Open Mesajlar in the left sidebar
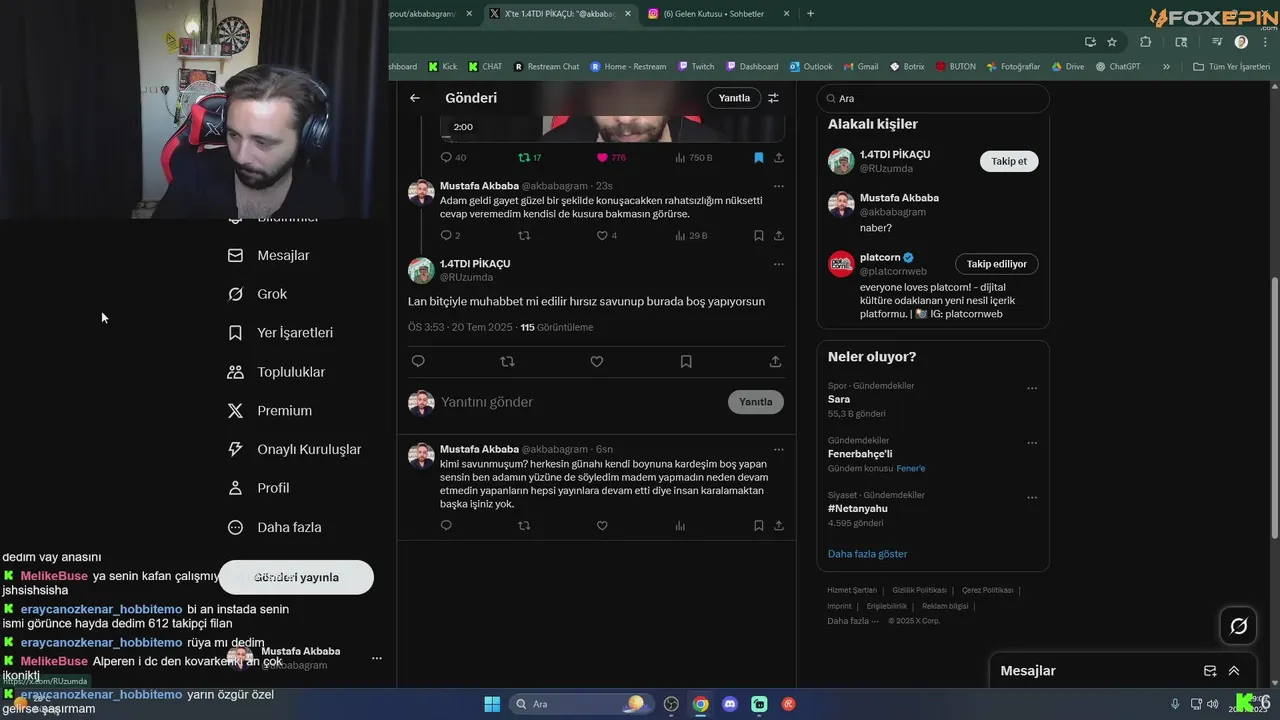1280x720 pixels. click(269, 255)
